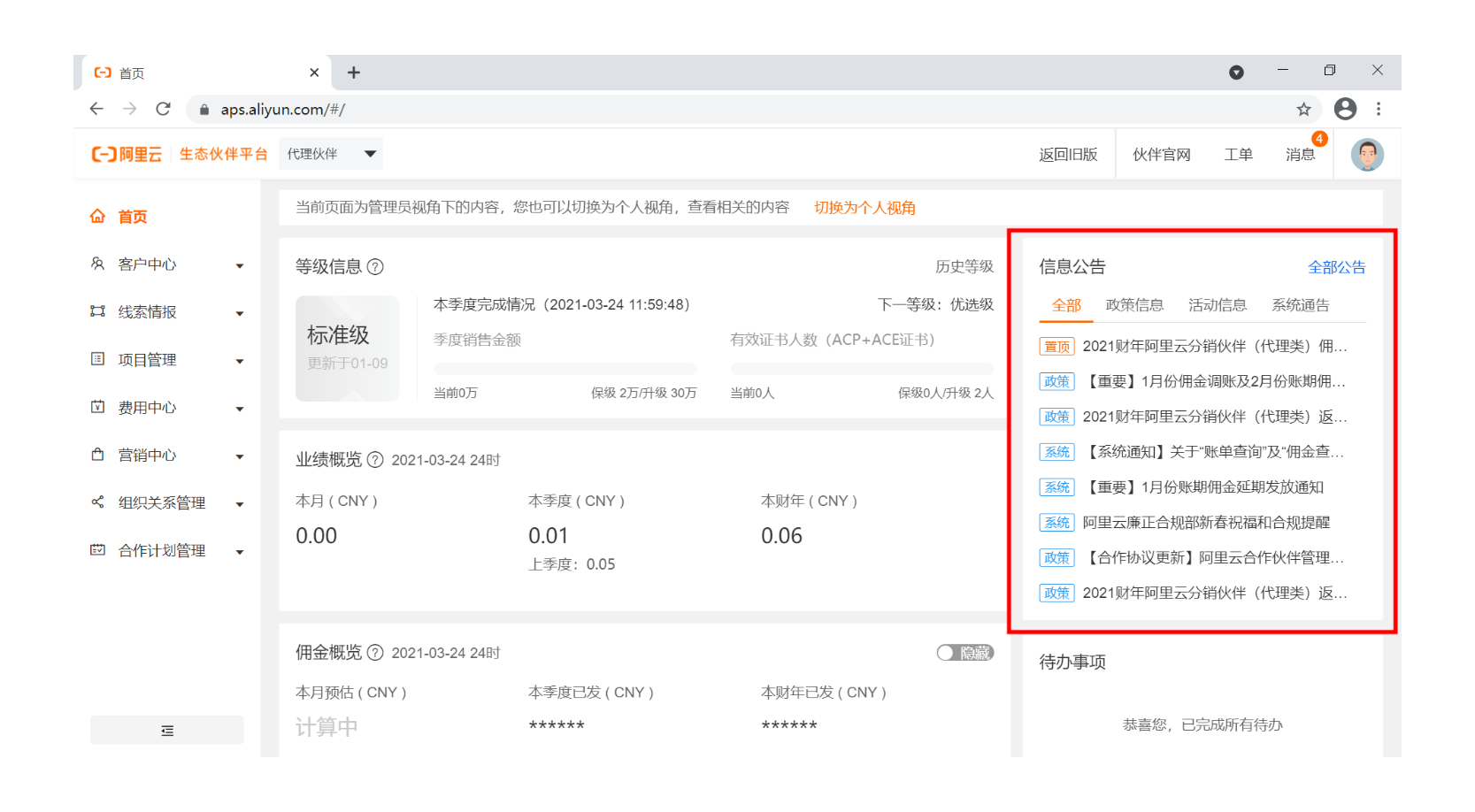Image resolution: width=1475 pixels, height=812 pixels.
Task: Click the 季度销售金额 progress bar
Action: 565,368
